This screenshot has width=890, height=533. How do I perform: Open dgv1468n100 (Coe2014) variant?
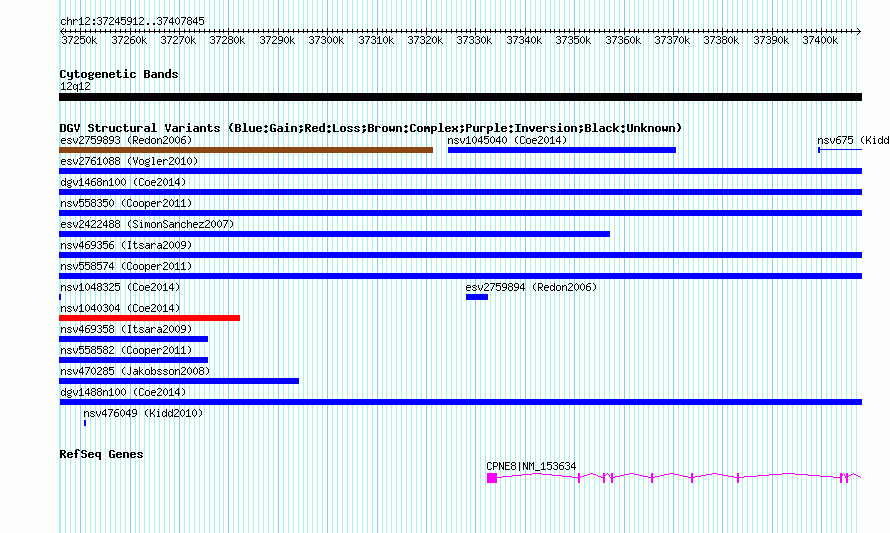(x=123, y=182)
